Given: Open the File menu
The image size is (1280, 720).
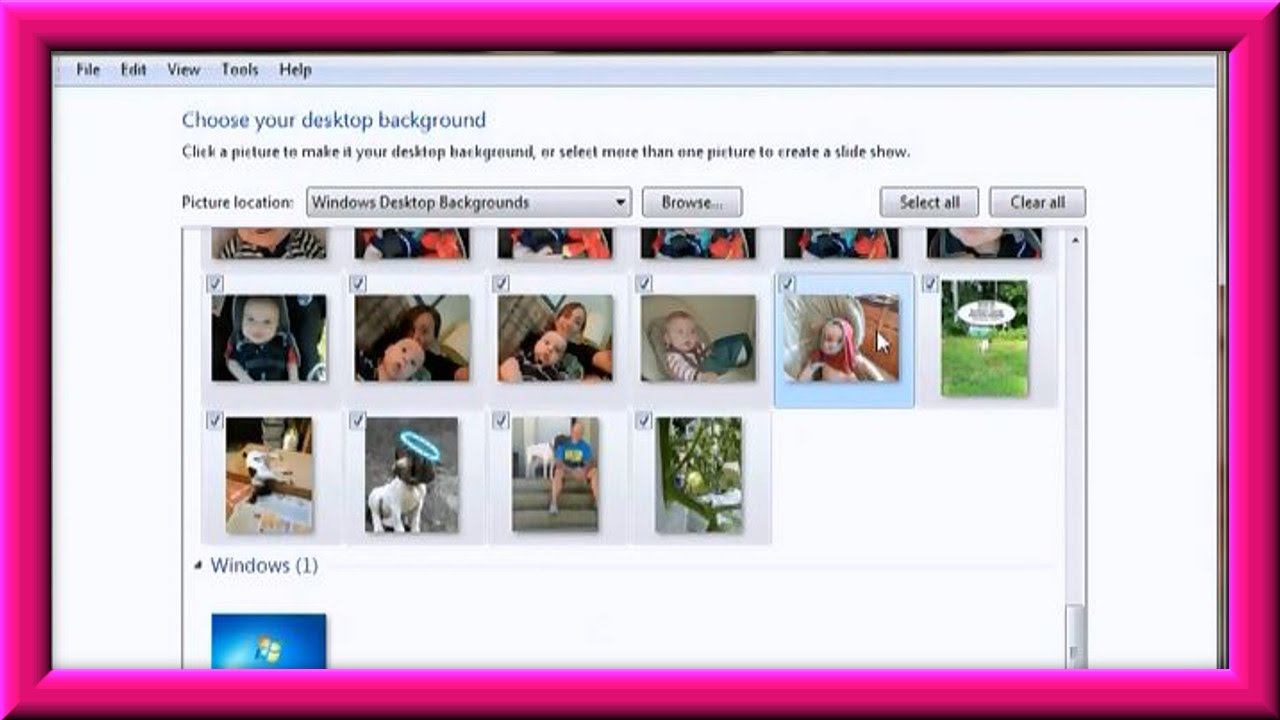Looking at the screenshot, I should (x=88, y=70).
